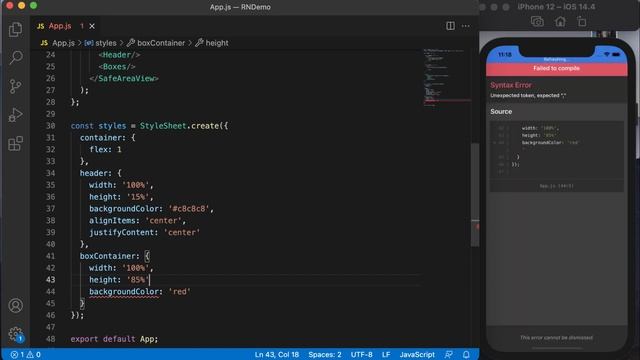The width and height of the screenshot is (640, 360).
Task: Click the Source heading in simulator
Action: tap(501, 111)
